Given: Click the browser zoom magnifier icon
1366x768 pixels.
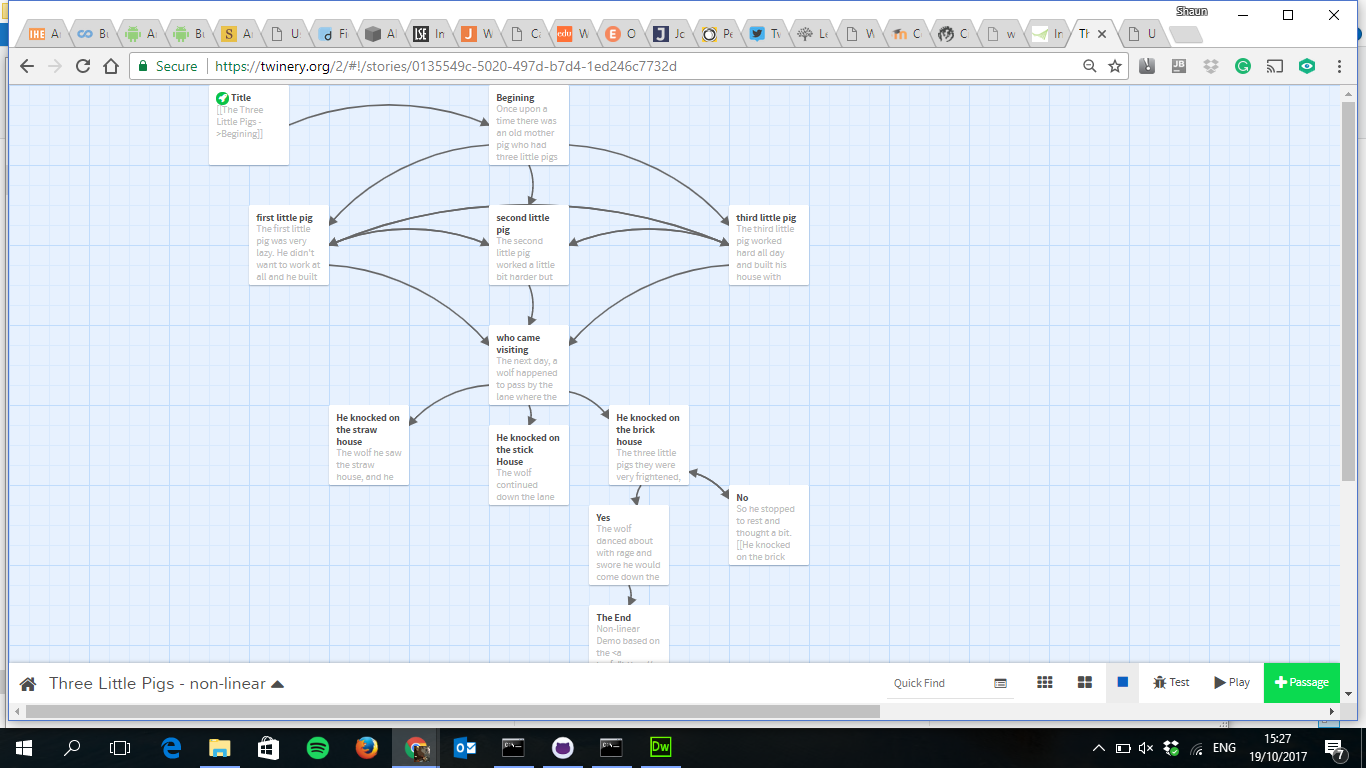Looking at the screenshot, I should coord(1090,66).
